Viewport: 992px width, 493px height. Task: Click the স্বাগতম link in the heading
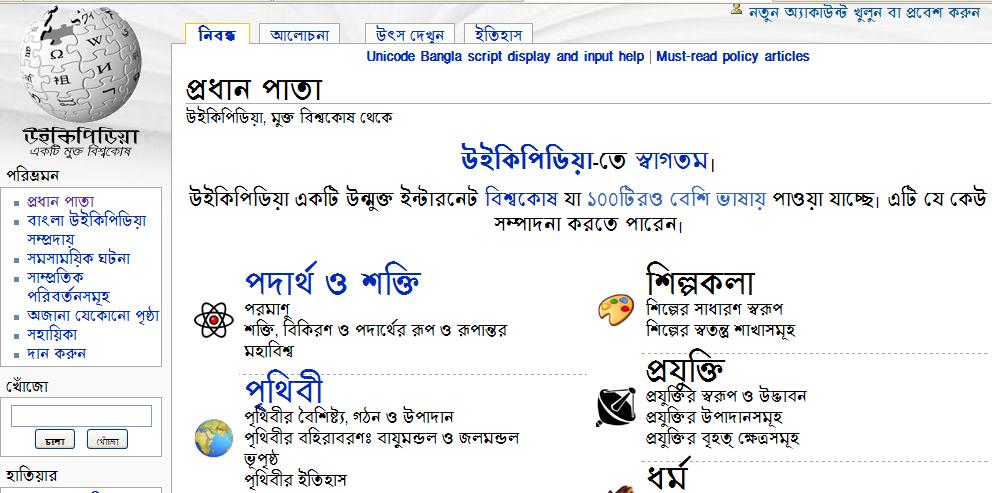click(671, 160)
